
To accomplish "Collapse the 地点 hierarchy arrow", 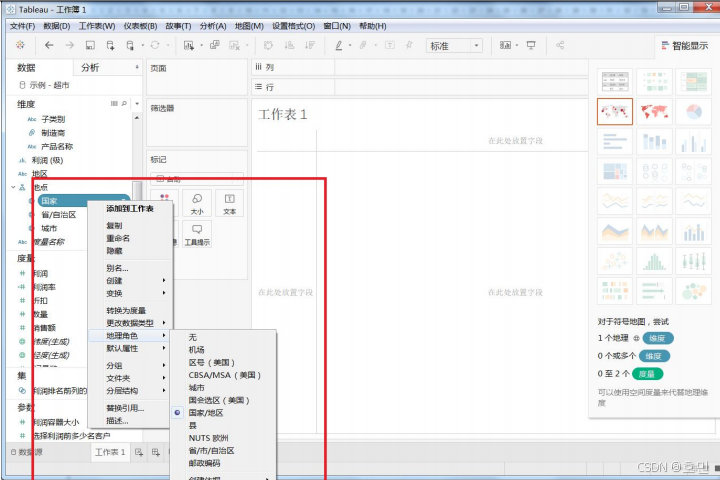I will click(13, 187).
